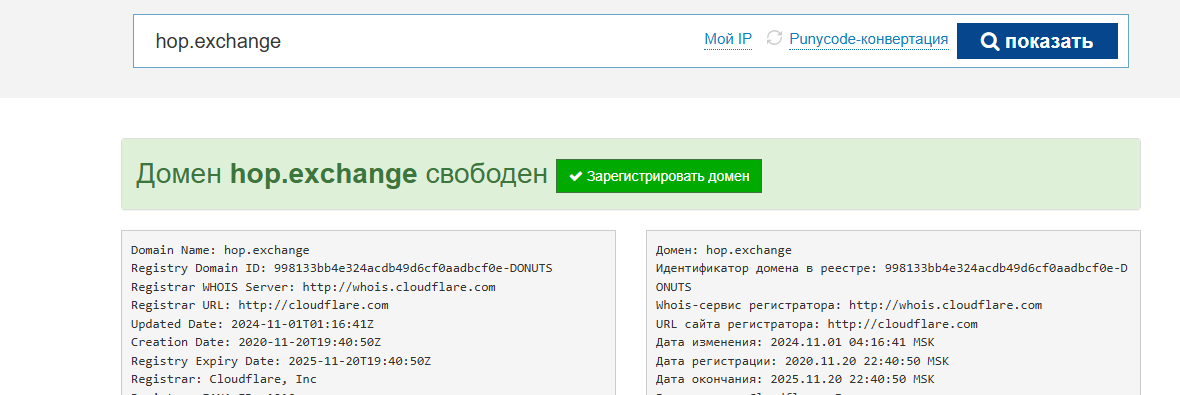Select the line Domain Name: hop.exchange
1180x395 pixels.
220,250
